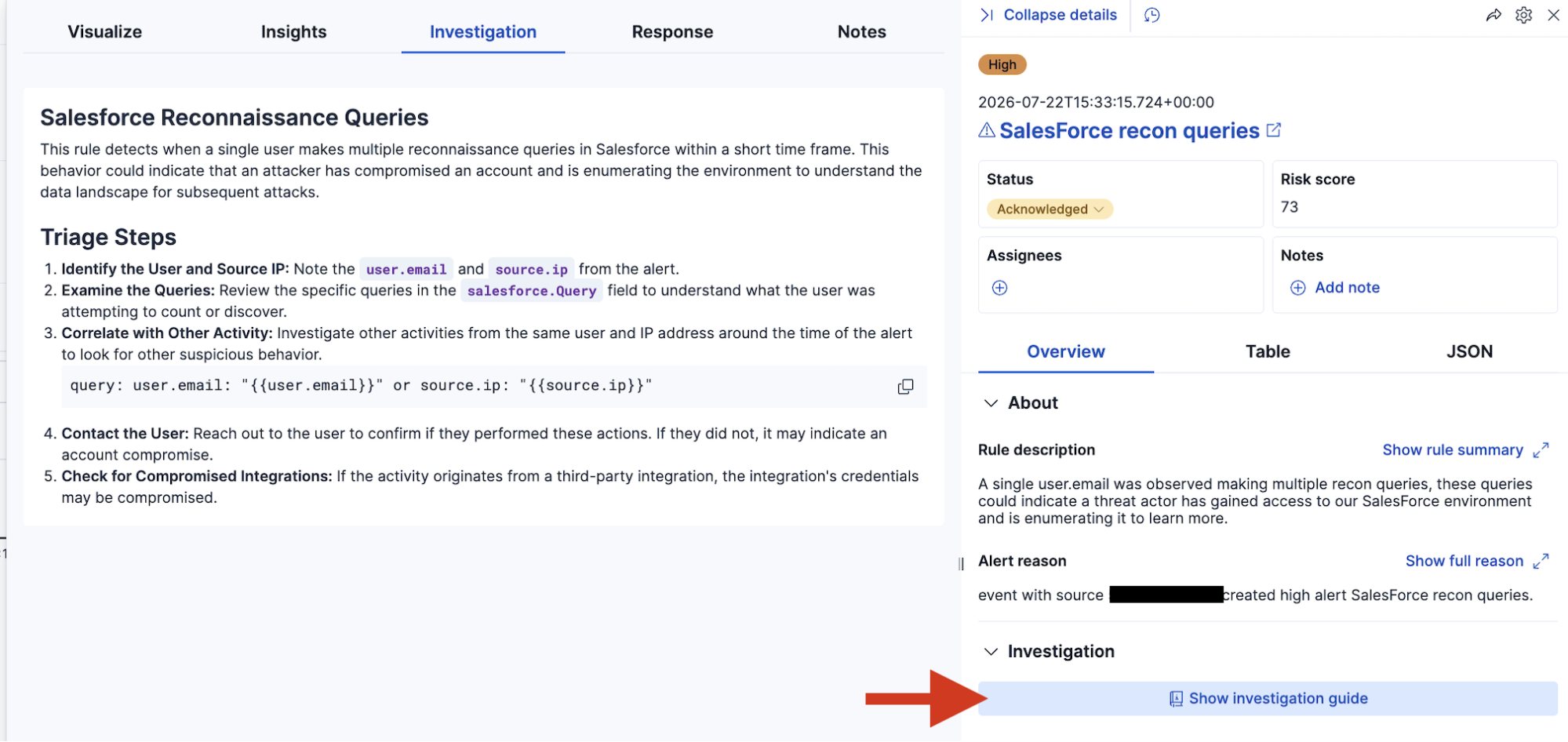Select the Overview tab in details panel
Screen dimensions: 1568x742
(x=1066, y=352)
